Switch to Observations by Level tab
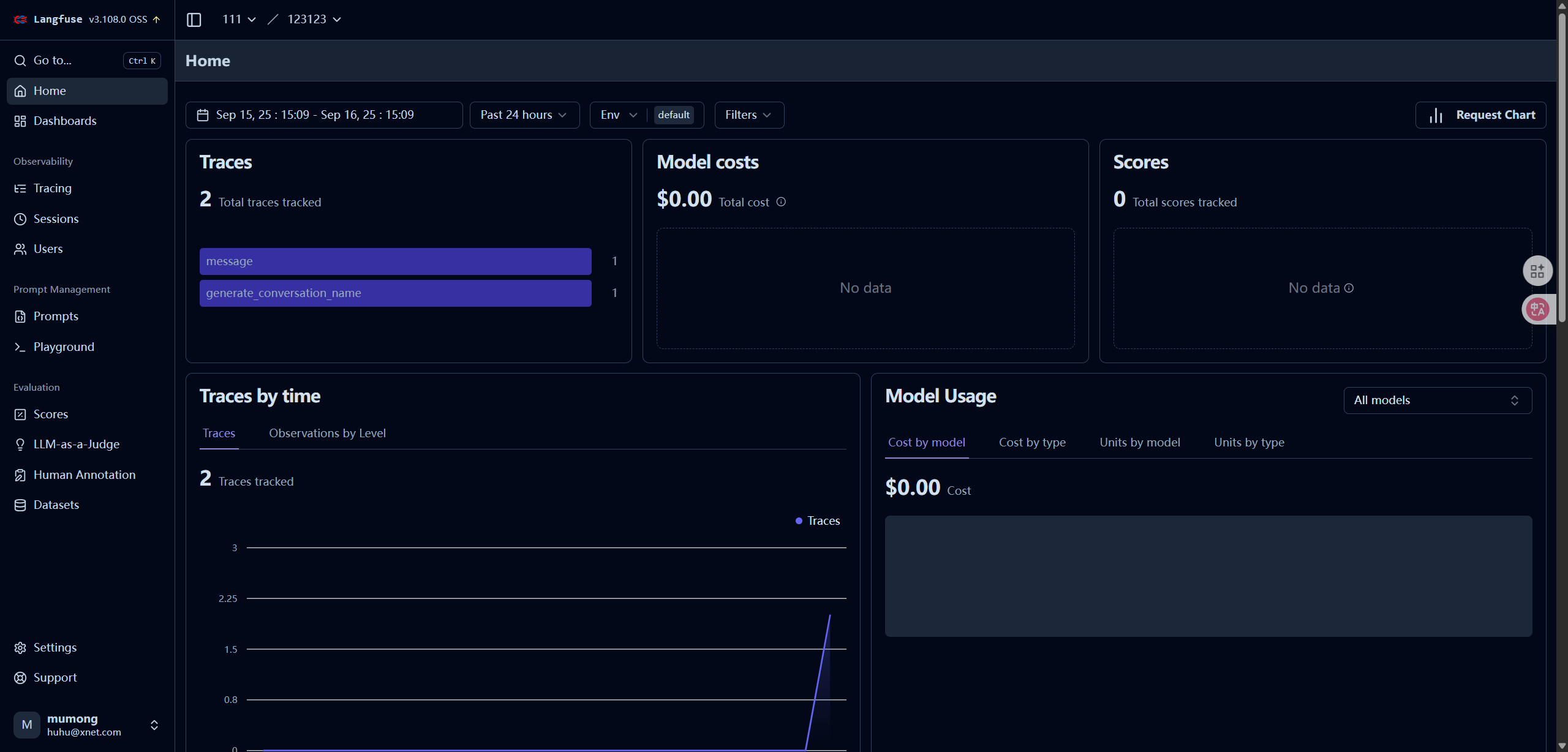This screenshot has height=752, width=1568. [327, 434]
